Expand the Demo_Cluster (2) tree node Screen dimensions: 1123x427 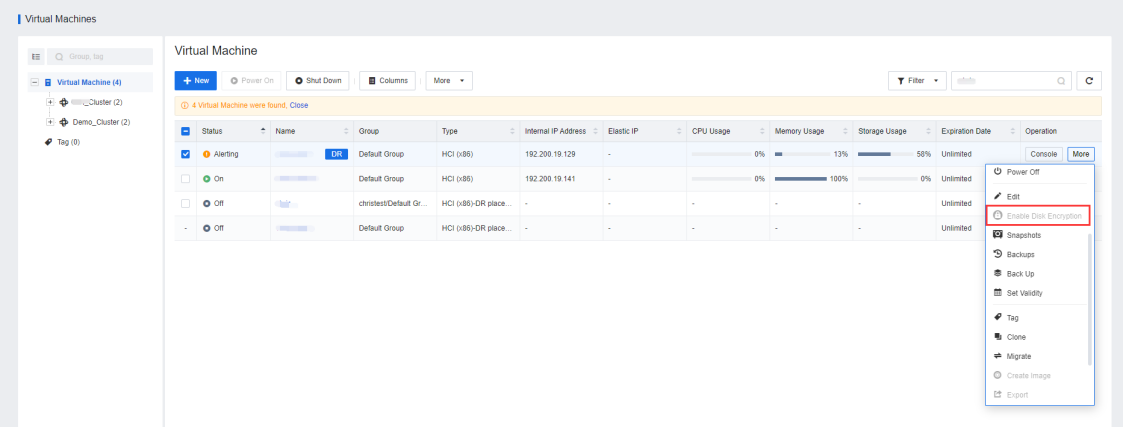coord(50,122)
